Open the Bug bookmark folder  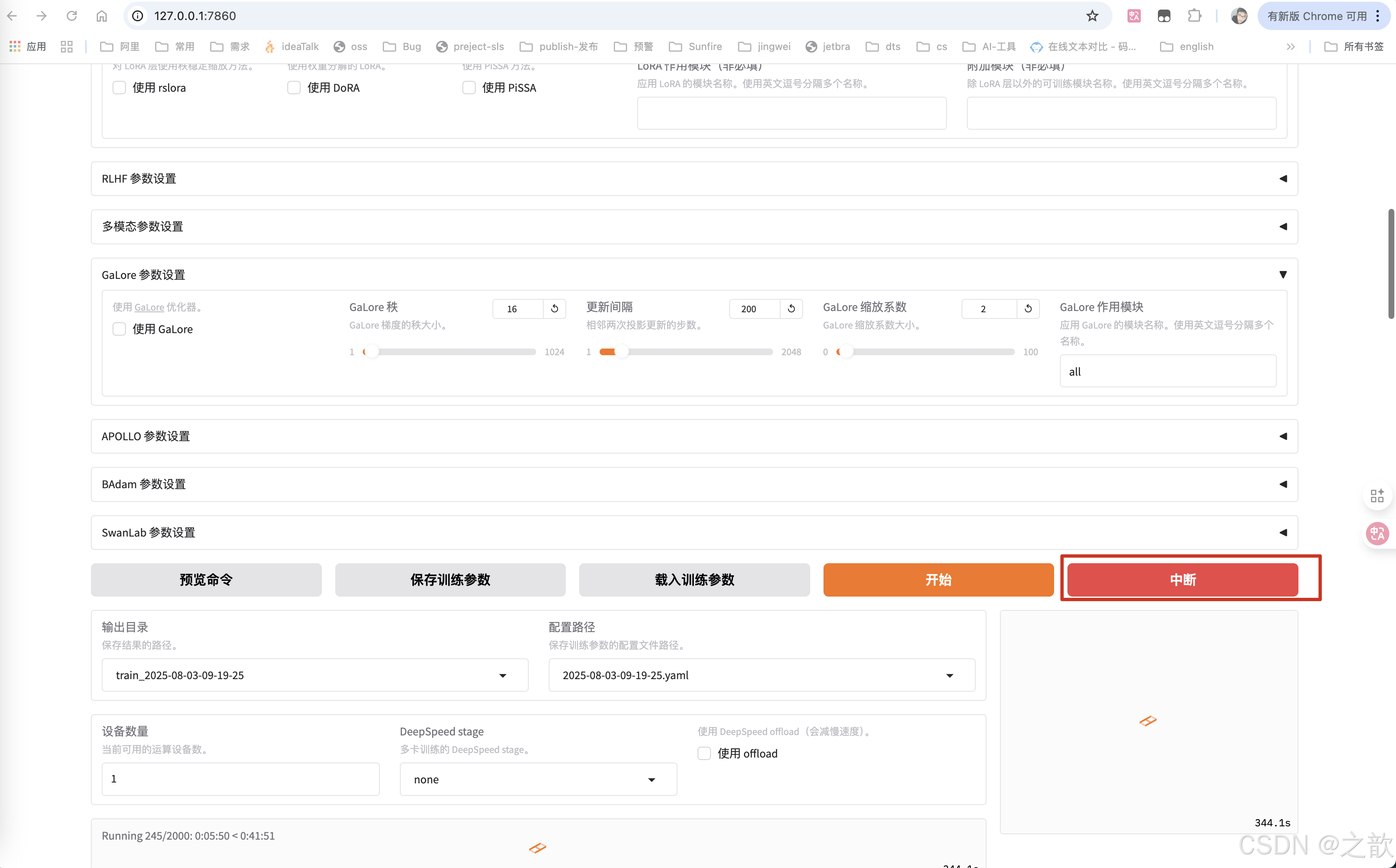coord(402,47)
